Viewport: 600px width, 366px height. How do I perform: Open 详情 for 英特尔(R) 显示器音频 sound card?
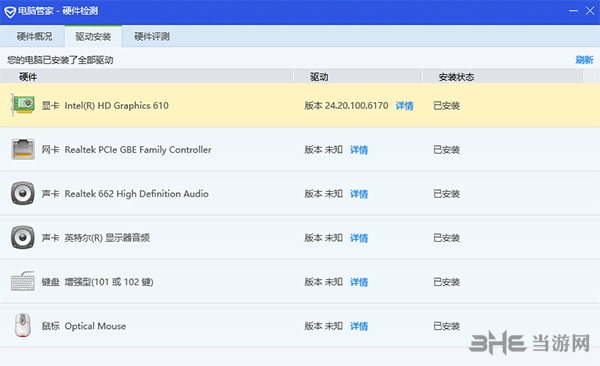click(x=359, y=238)
